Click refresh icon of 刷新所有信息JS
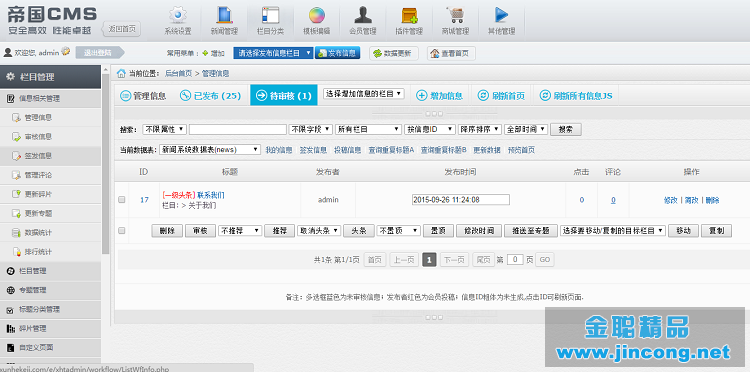 [x=545, y=95]
